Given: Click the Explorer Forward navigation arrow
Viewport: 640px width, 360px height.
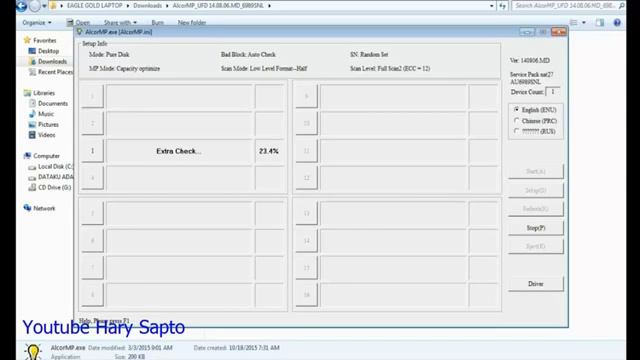Looking at the screenshot, I should coord(35,6).
